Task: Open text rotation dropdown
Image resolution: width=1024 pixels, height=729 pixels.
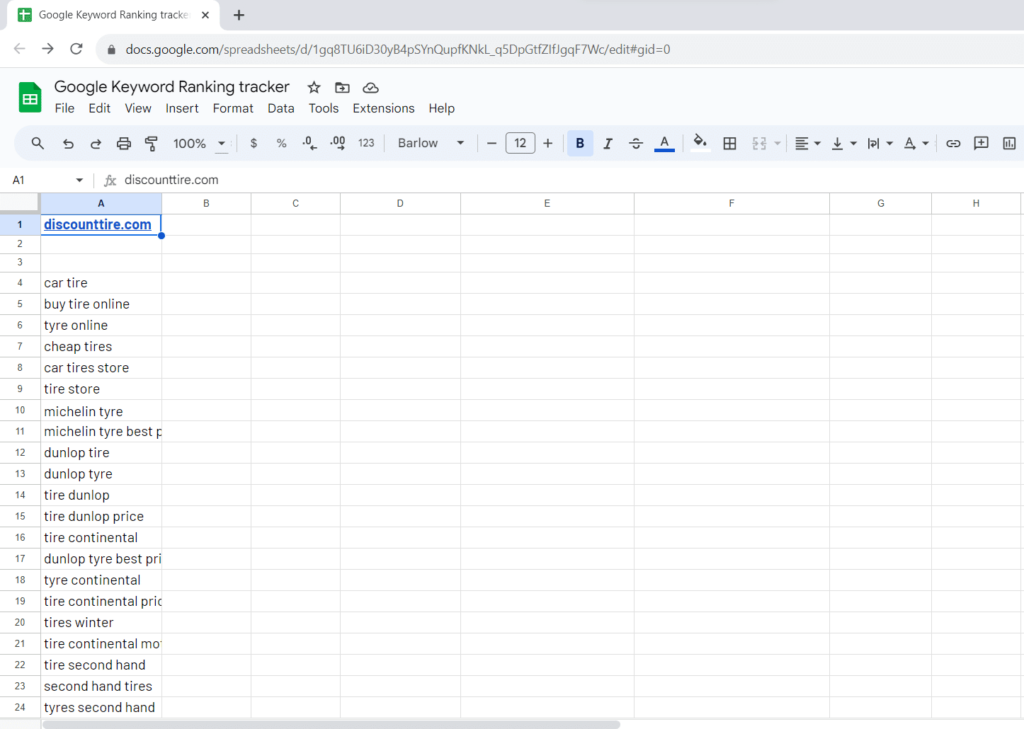Action: 916,143
